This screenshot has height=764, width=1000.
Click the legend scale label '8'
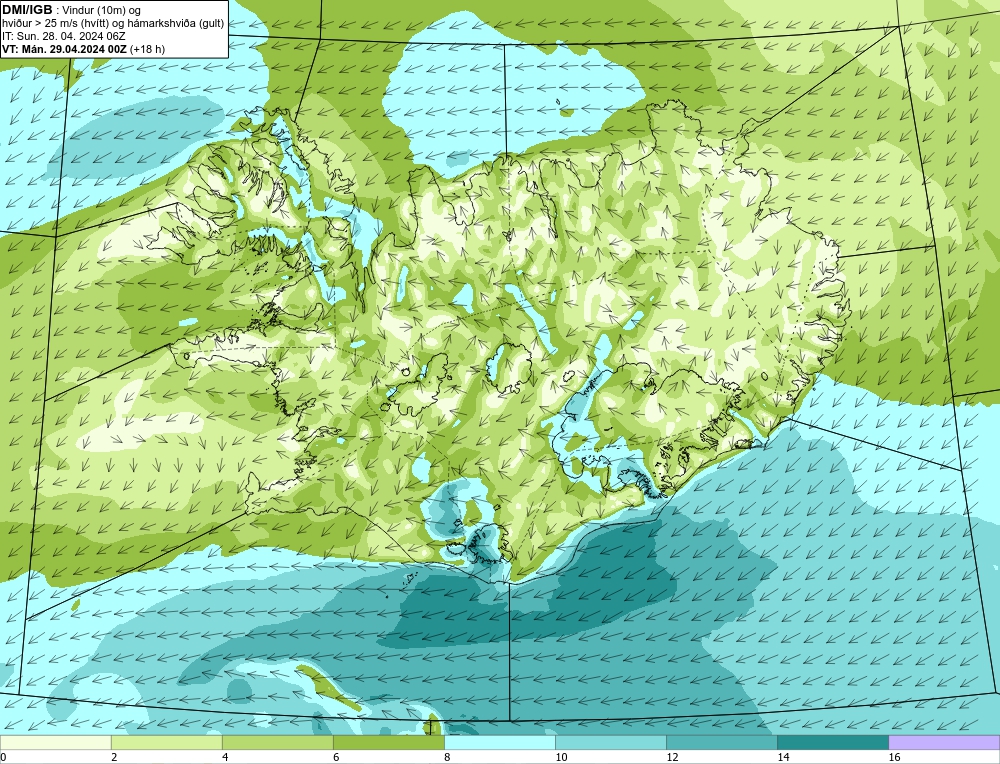point(447,757)
